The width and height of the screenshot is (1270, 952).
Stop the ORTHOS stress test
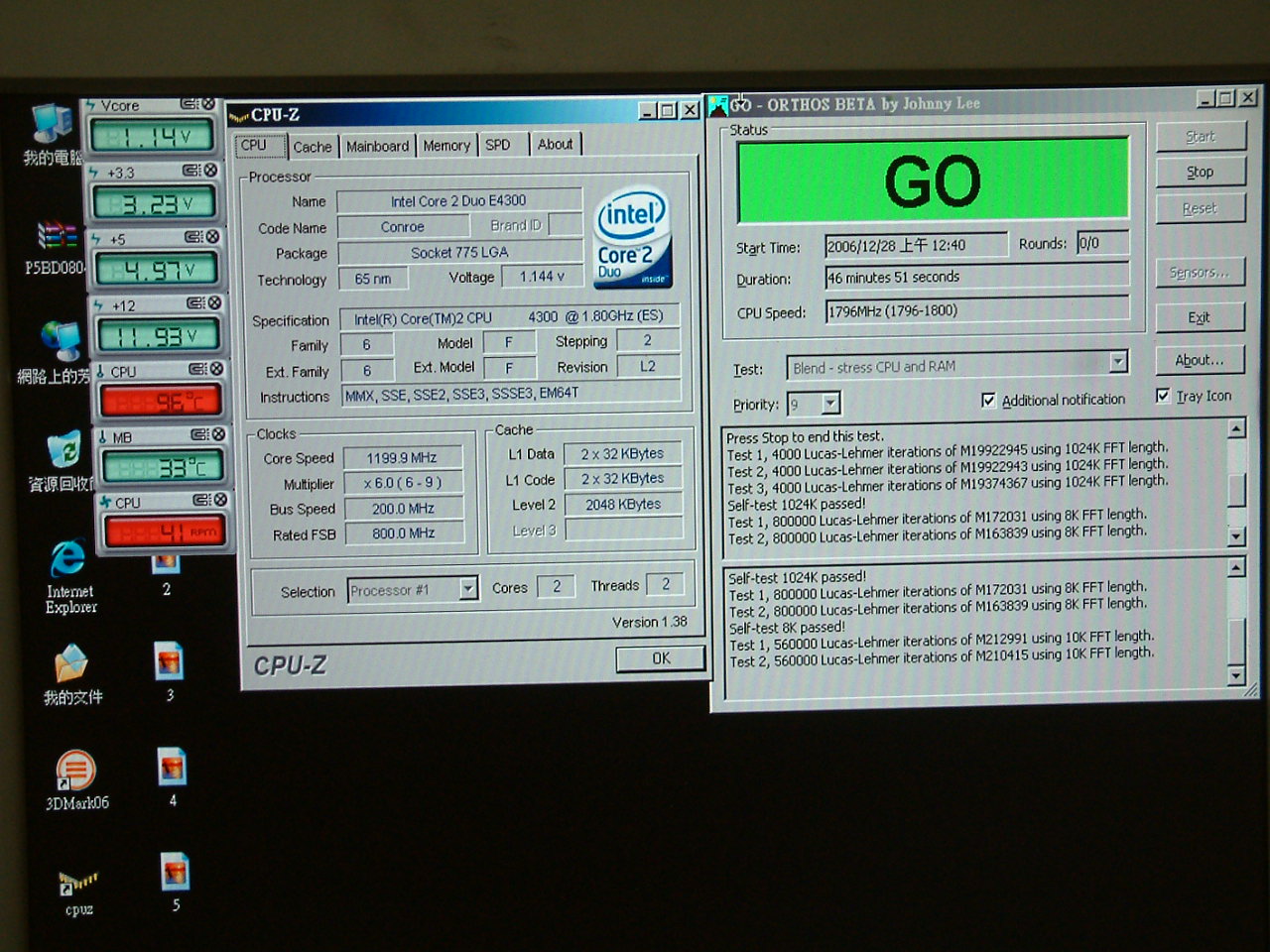1201,172
